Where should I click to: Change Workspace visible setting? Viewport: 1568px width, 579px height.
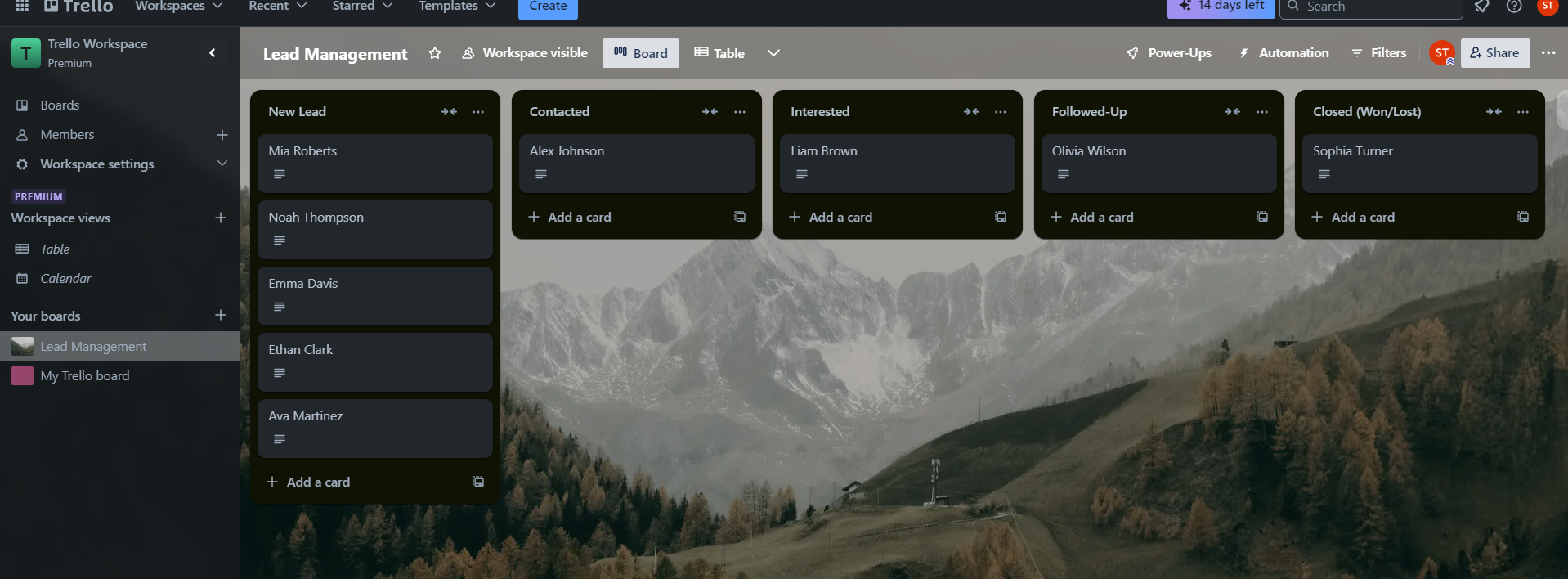(x=525, y=53)
